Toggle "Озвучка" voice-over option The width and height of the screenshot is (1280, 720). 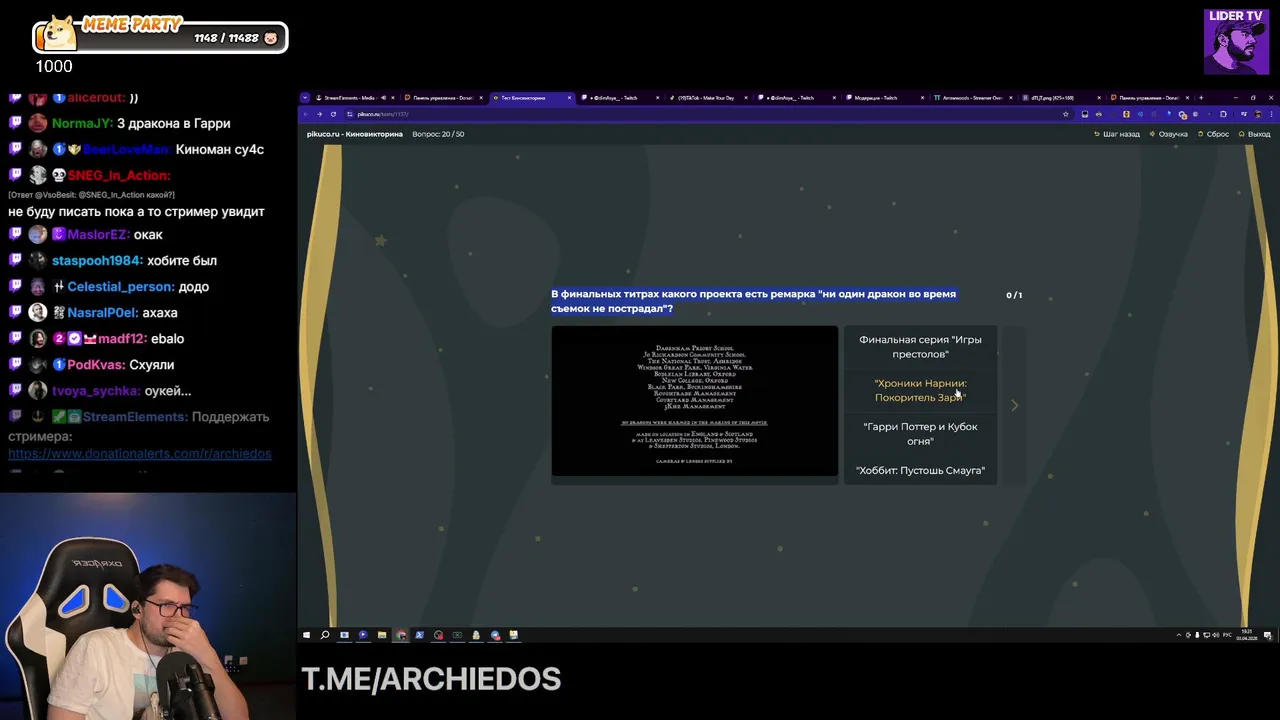tap(1169, 134)
